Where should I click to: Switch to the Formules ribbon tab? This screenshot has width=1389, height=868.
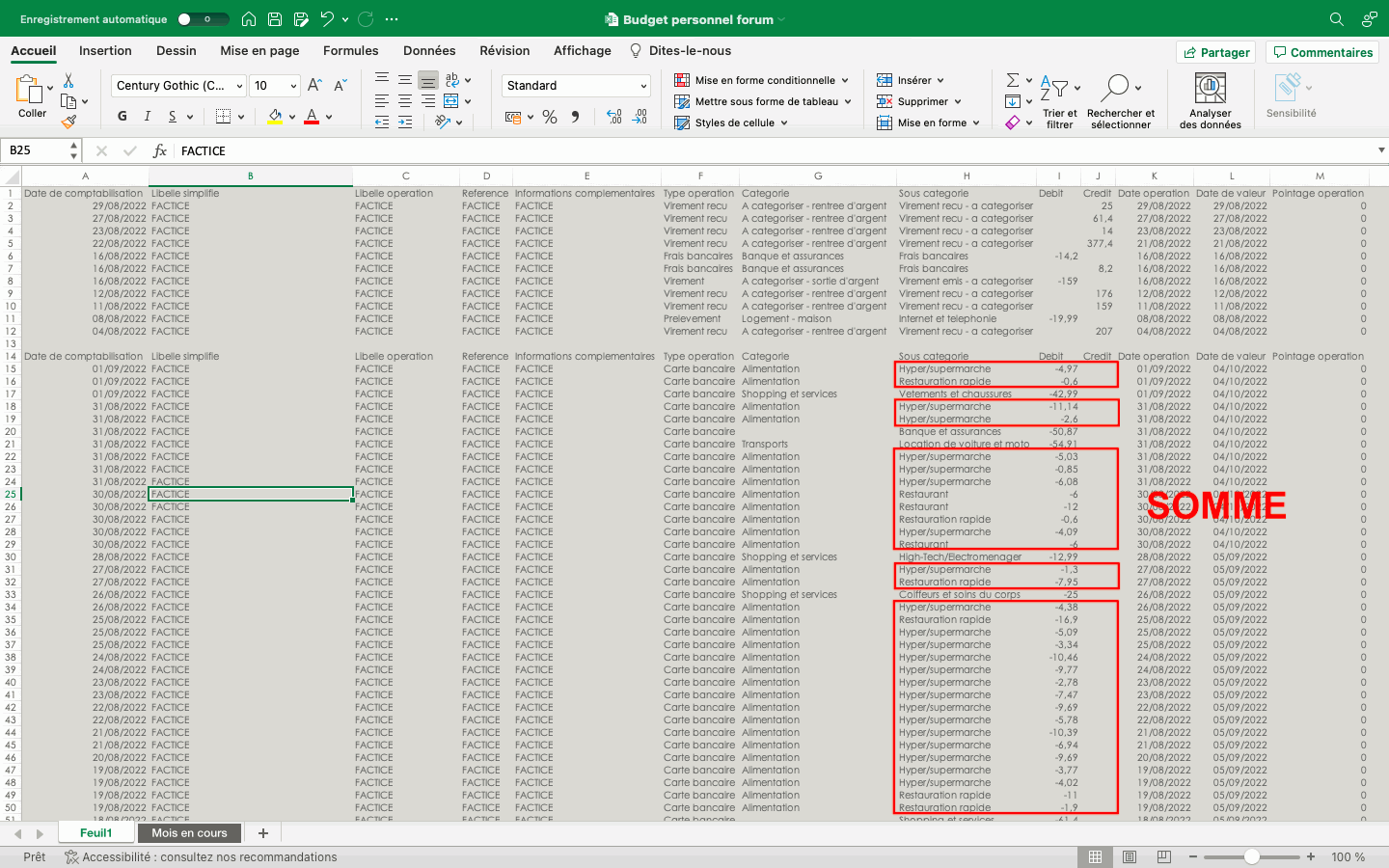[x=350, y=51]
